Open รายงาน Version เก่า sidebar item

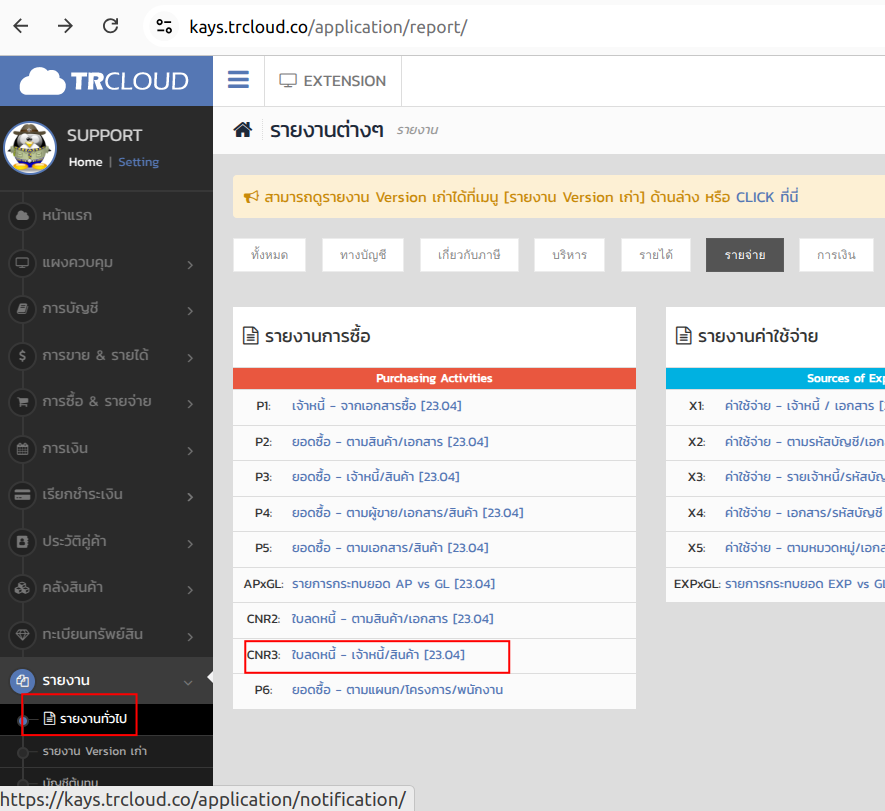pyautogui.click(x=95, y=751)
